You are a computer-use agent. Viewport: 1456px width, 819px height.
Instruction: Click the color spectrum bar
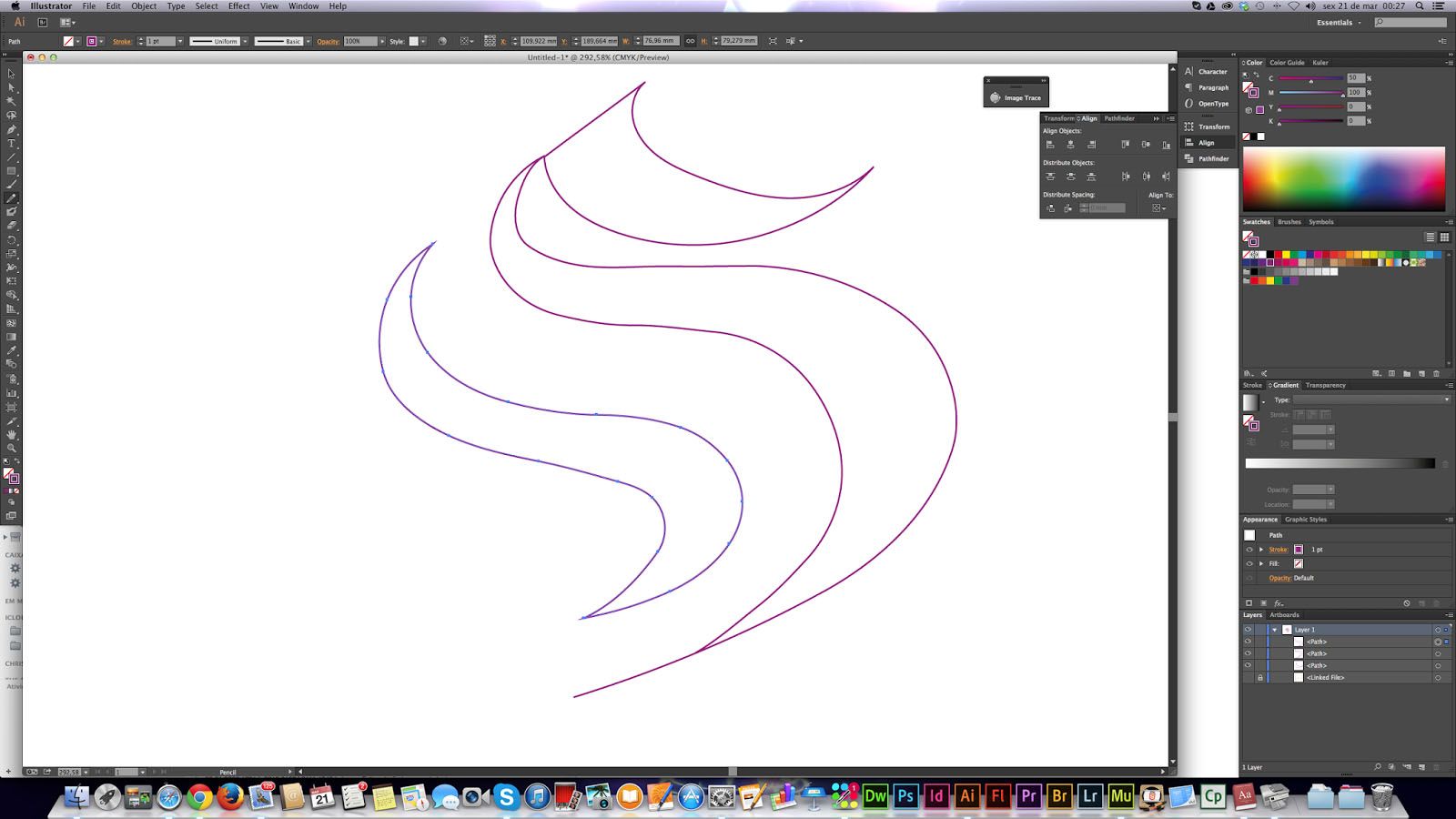[1343, 179]
